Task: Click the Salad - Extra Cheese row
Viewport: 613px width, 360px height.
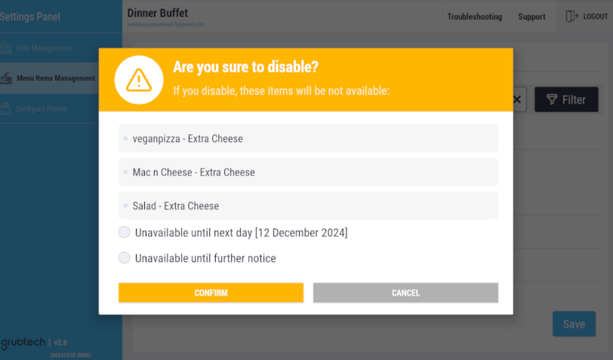Action: (x=308, y=206)
